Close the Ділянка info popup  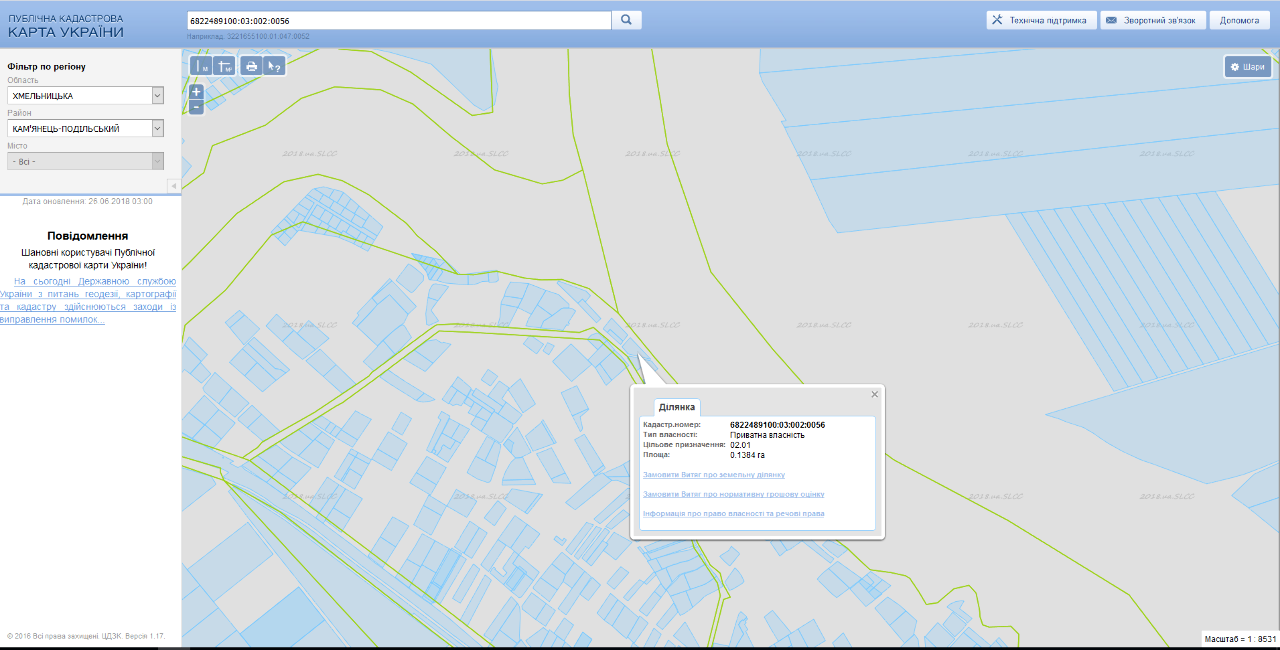875,394
